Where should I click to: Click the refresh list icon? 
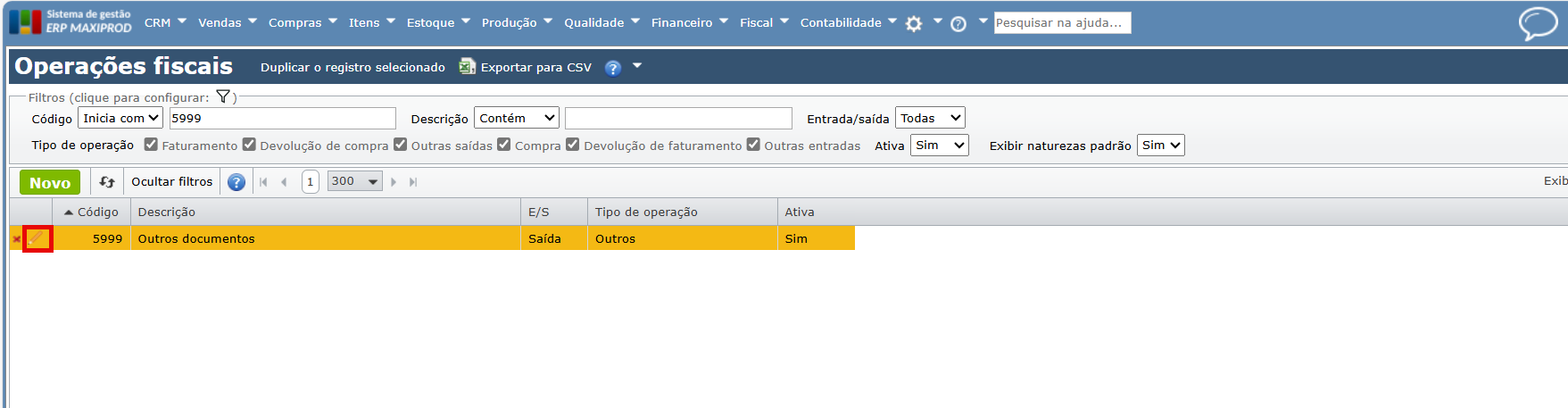tap(107, 182)
